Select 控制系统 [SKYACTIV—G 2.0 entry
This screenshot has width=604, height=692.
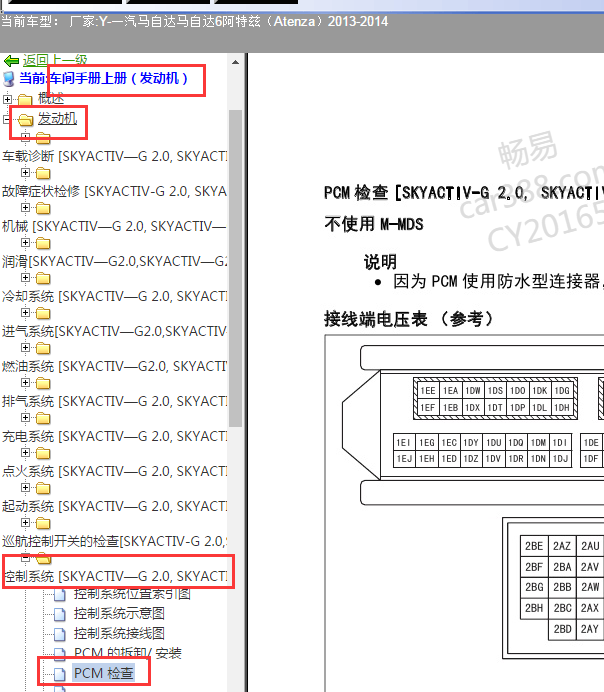tap(116, 576)
